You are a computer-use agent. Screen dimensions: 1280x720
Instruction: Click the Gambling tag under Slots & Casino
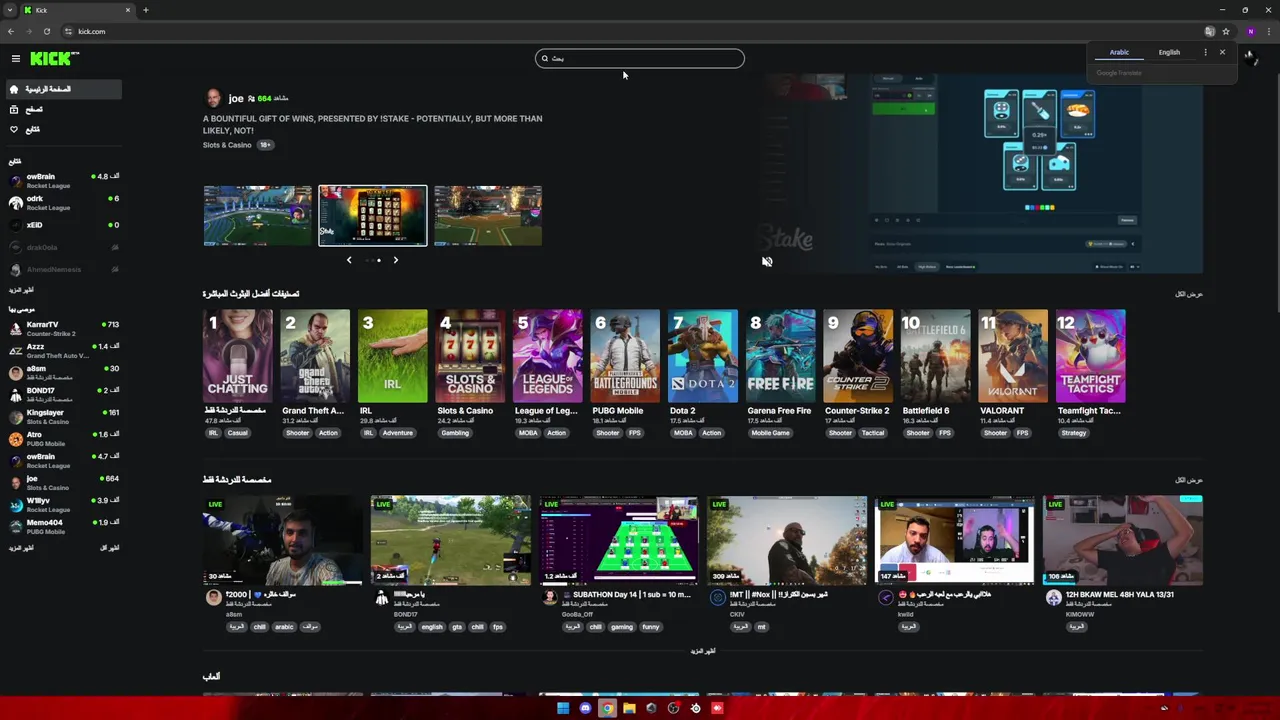pos(455,433)
